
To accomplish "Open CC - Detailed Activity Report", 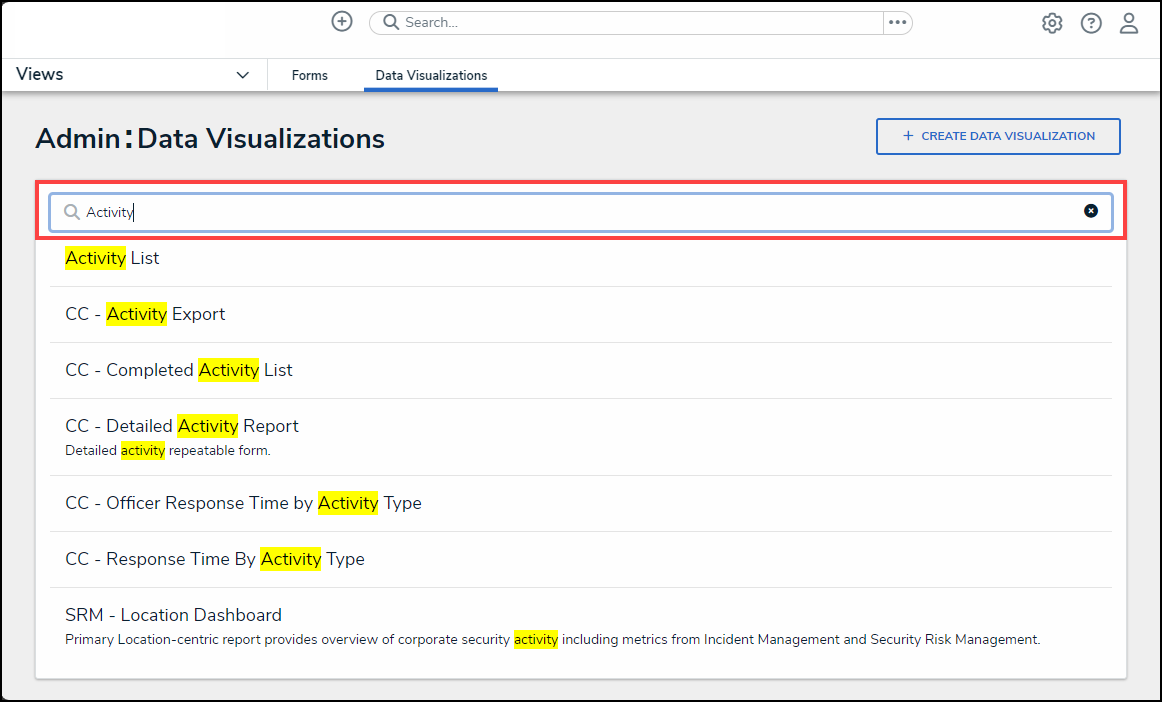I will [x=182, y=426].
